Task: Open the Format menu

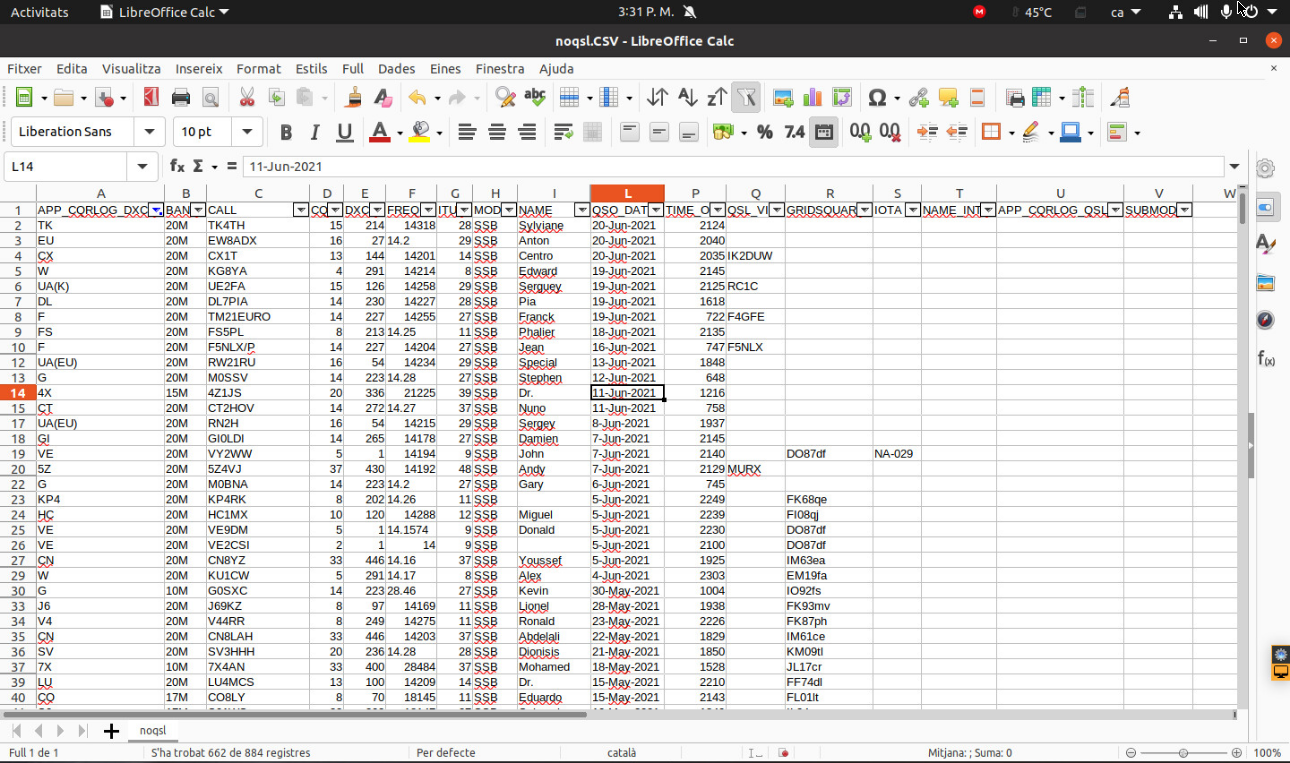Action: point(258,69)
